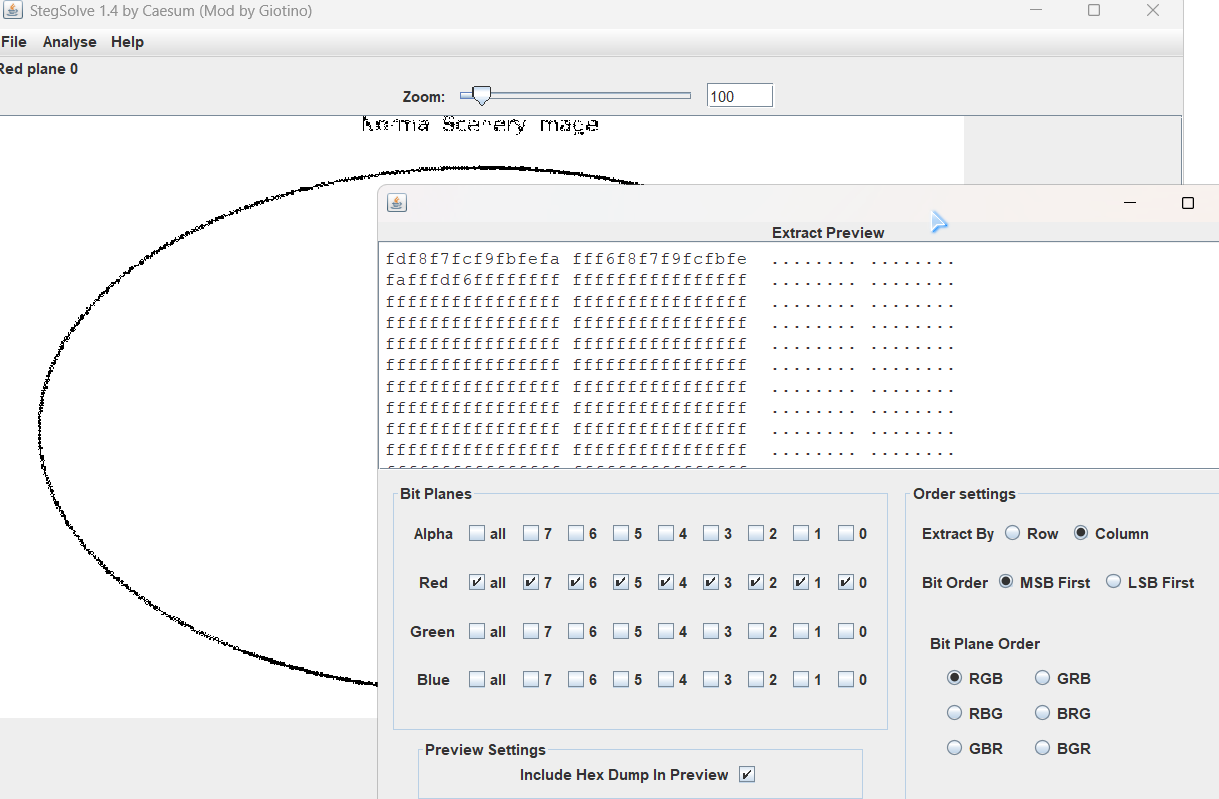Uncheck the Red bit 0 checkbox
Screen dimensions: 1219x799
846,582
